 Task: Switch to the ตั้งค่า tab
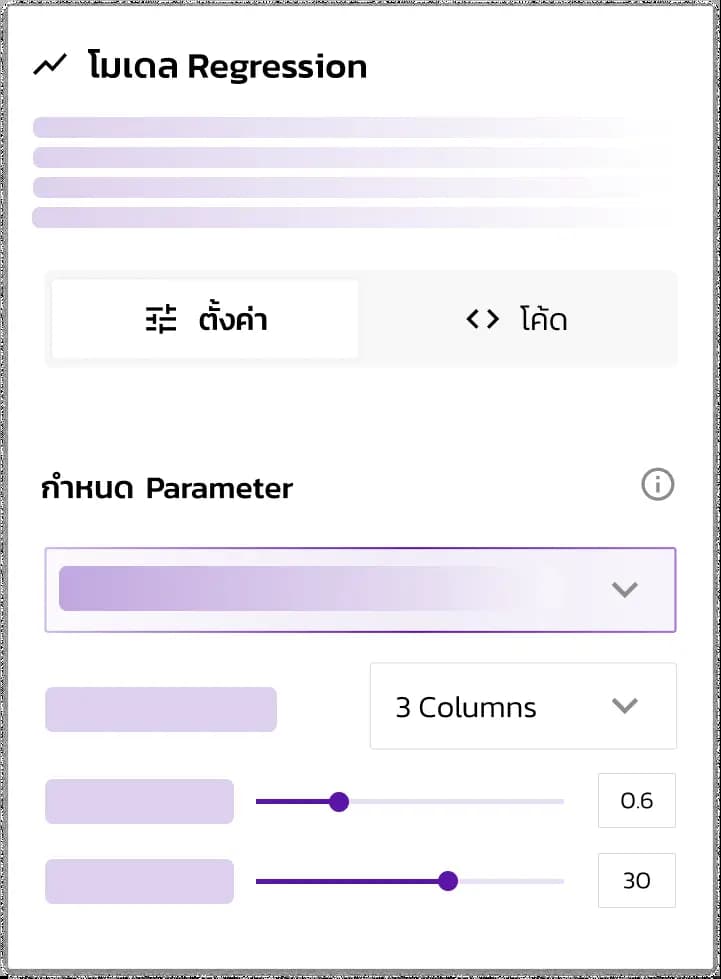pyautogui.click(x=205, y=319)
